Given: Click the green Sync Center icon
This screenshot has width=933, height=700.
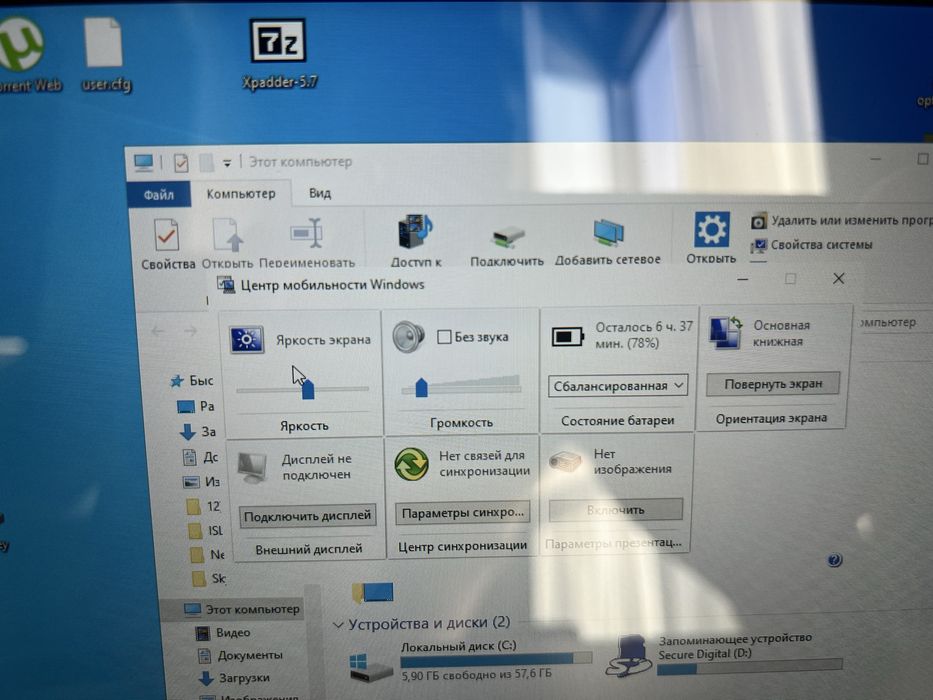Looking at the screenshot, I should [x=411, y=464].
